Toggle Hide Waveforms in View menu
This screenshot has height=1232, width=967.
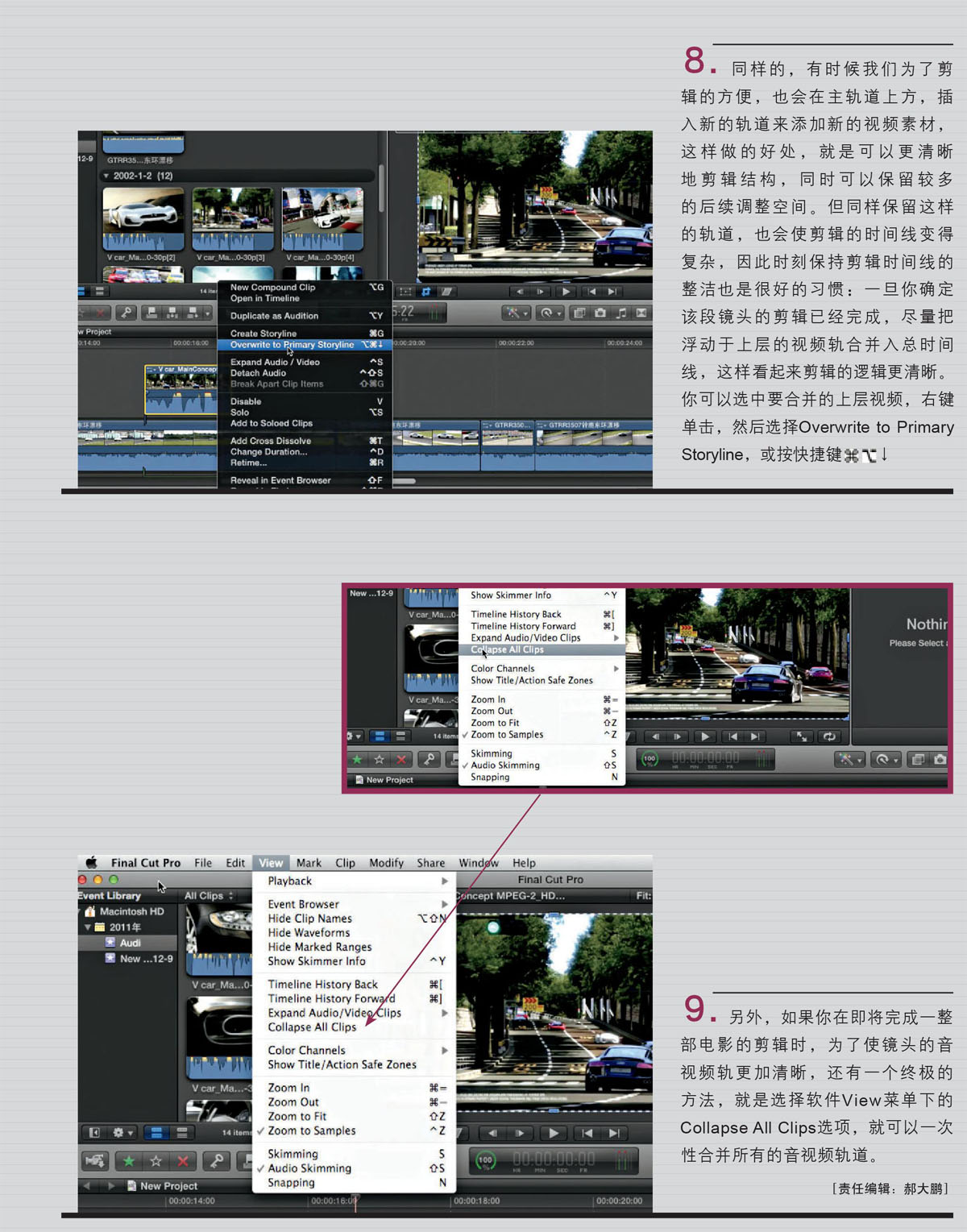pos(355,932)
